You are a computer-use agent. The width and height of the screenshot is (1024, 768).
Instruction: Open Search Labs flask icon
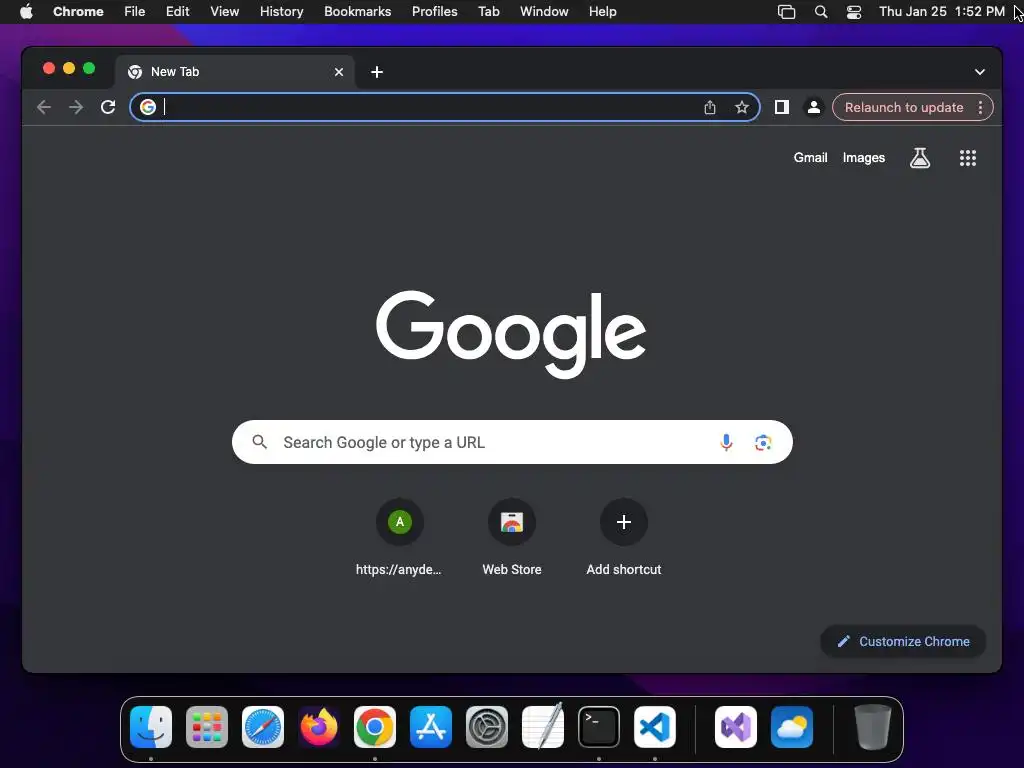click(x=920, y=157)
